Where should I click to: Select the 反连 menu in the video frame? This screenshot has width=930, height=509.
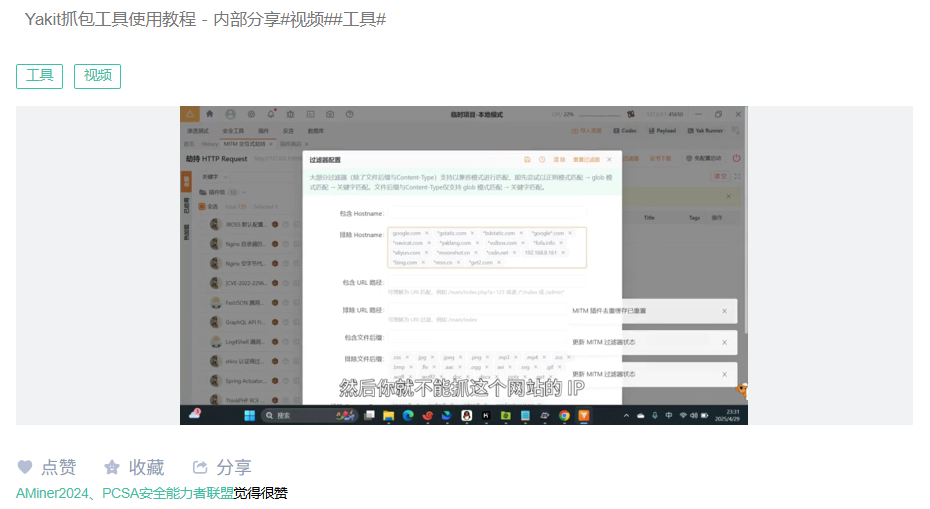pos(288,131)
